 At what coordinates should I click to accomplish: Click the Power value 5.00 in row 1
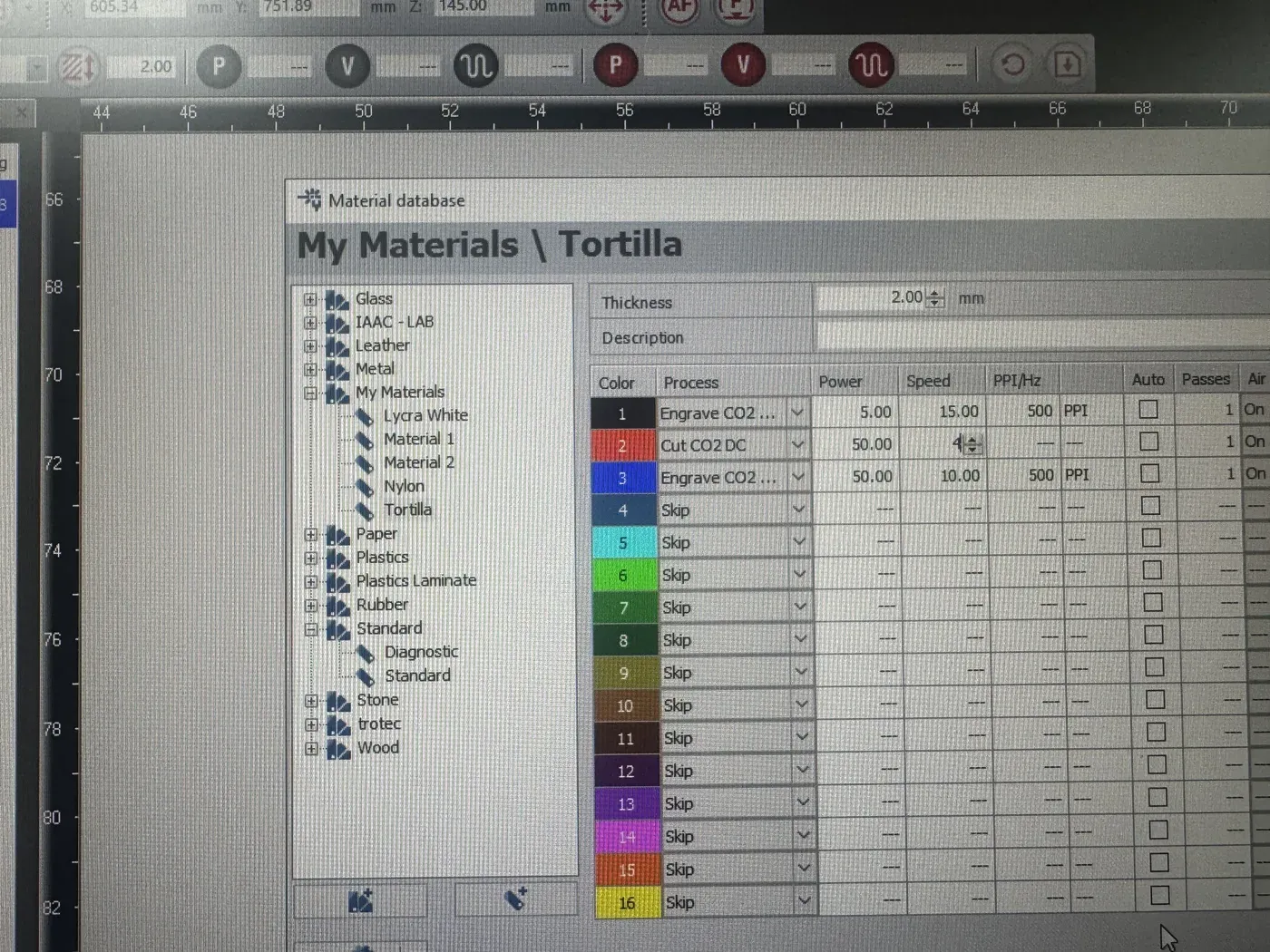(875, 412)
